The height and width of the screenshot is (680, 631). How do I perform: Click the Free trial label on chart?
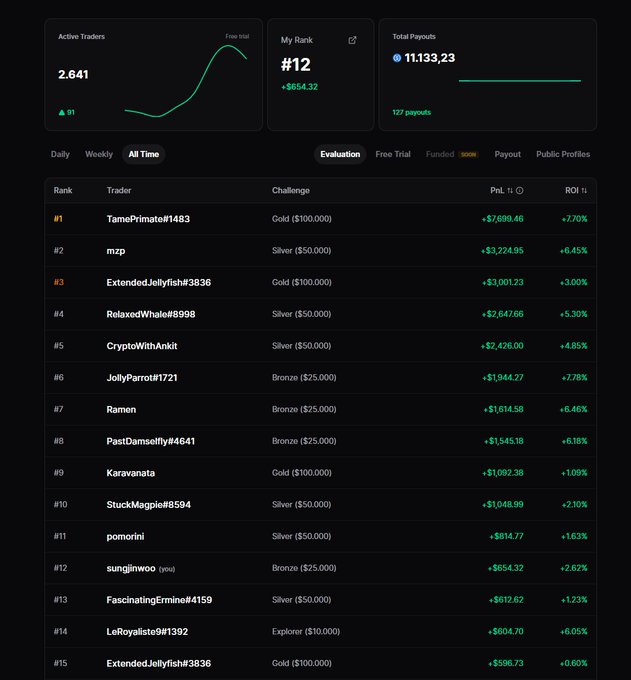tap(237, 36)
